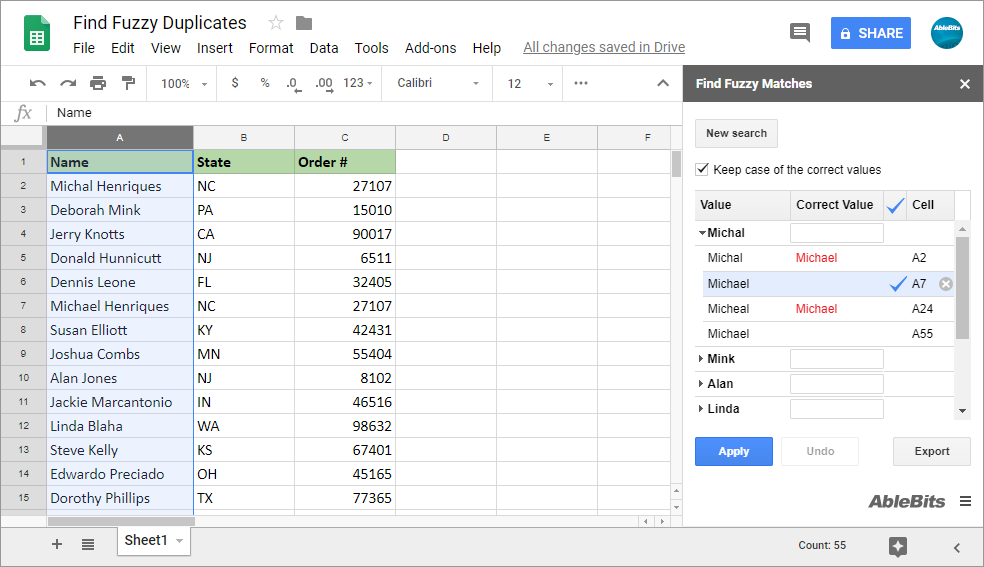Open the Add-ons menu

[x=430, y=48]
